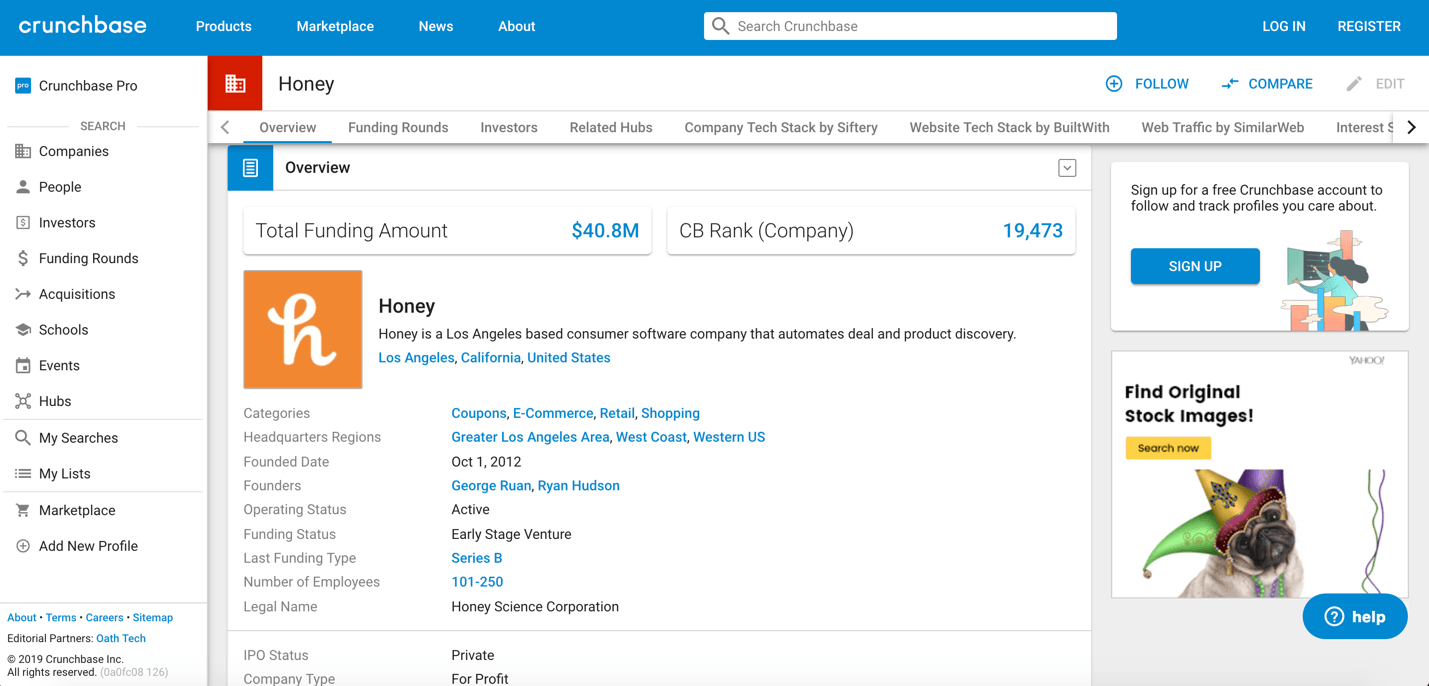Click the Funding Rounds dollar icon
Screen dimensions: 1429x686
click(x=23, y=259)
